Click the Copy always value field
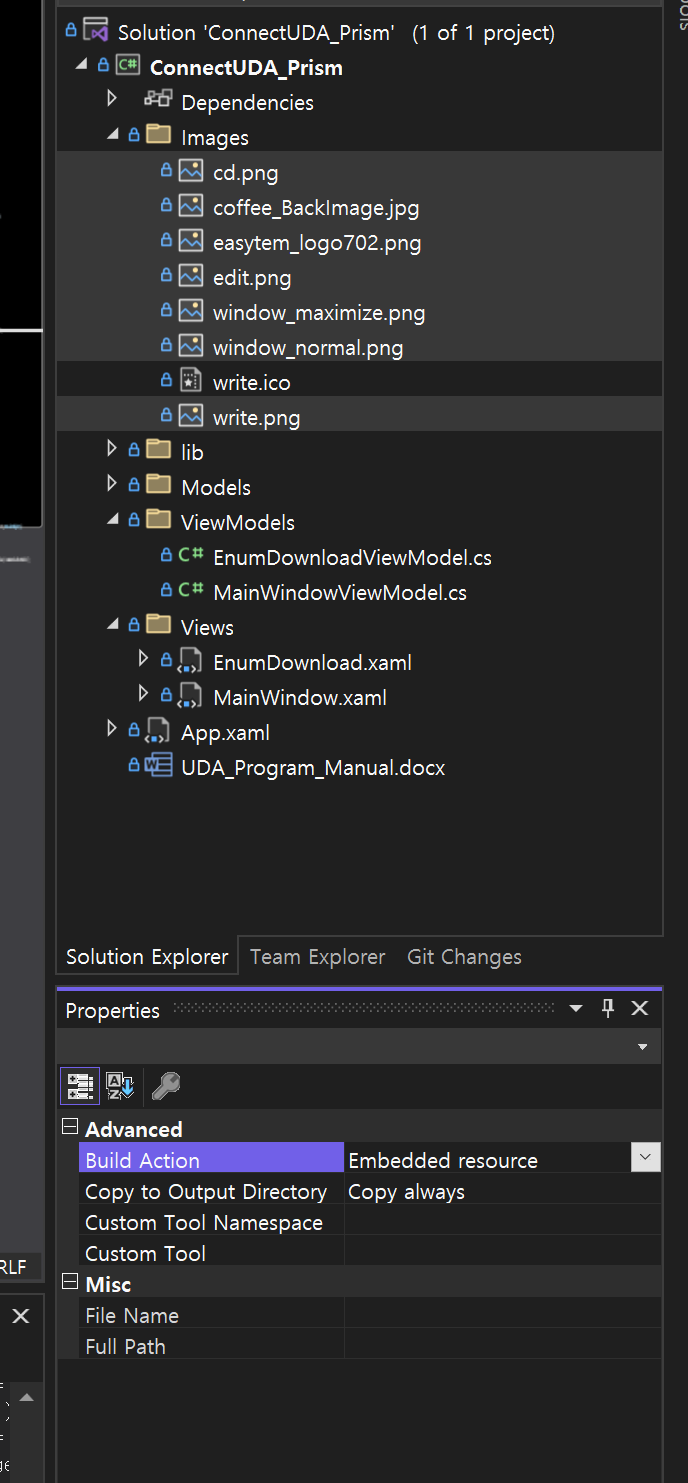The height and width of the screenshot is (1483, 688). tap(503, 1192)
